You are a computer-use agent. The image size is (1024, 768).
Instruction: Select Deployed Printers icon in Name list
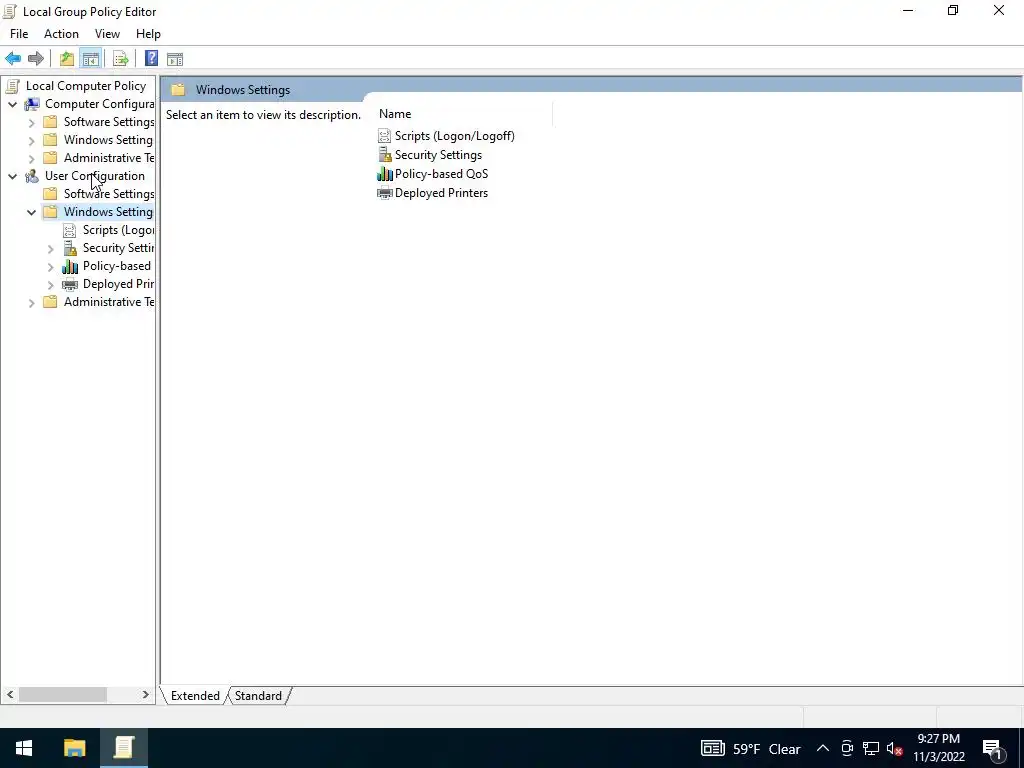point(385,193)
